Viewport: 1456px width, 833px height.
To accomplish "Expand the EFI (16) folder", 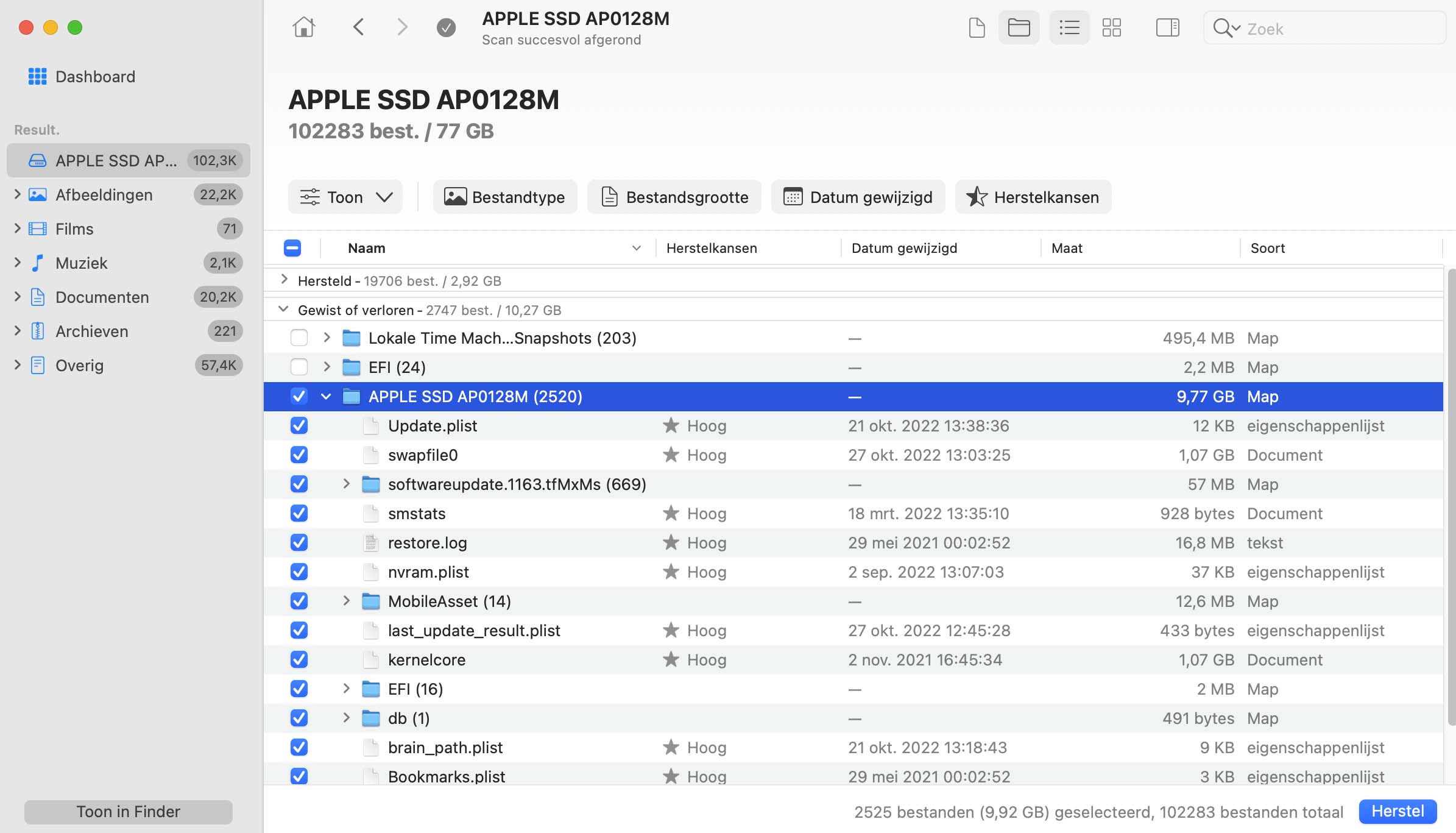I will pos(346,688).
